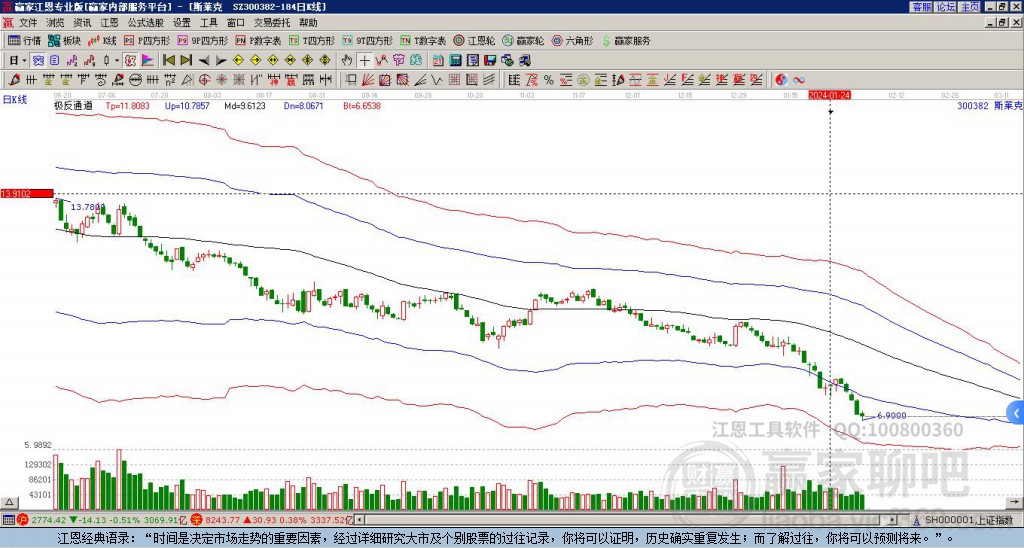
Task: Open the 赢家轮 wheel tool
Action: point(523,40)
